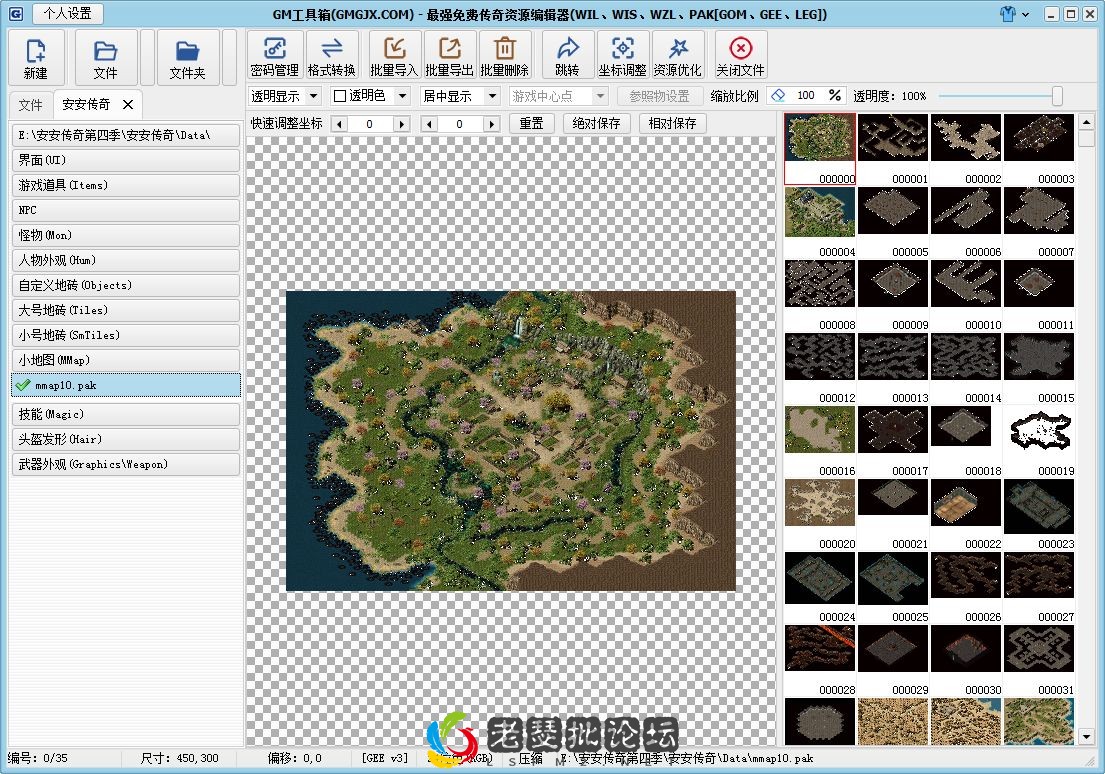This screenshot has width=1105, height=774.
Task: Open the 文件夹 folder icon
Action: point(187,58)
